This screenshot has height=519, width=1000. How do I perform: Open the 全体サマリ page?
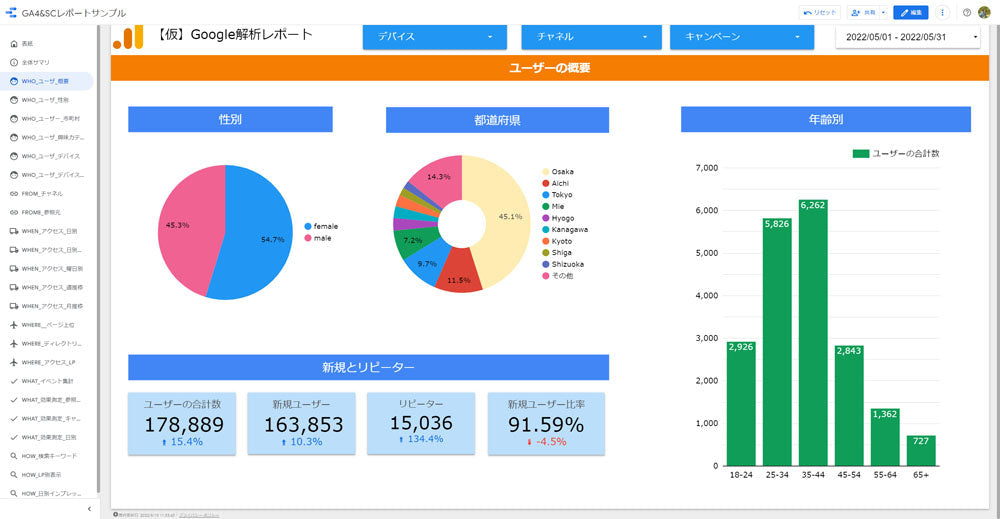[35, 62]
